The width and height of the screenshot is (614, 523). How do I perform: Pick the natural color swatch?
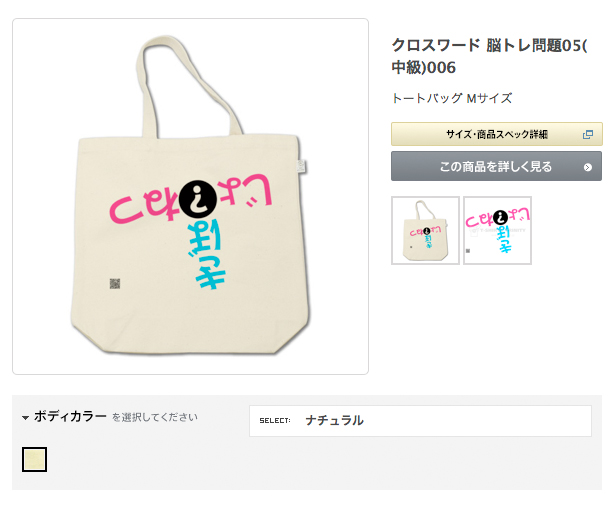[x=34, y=459]
